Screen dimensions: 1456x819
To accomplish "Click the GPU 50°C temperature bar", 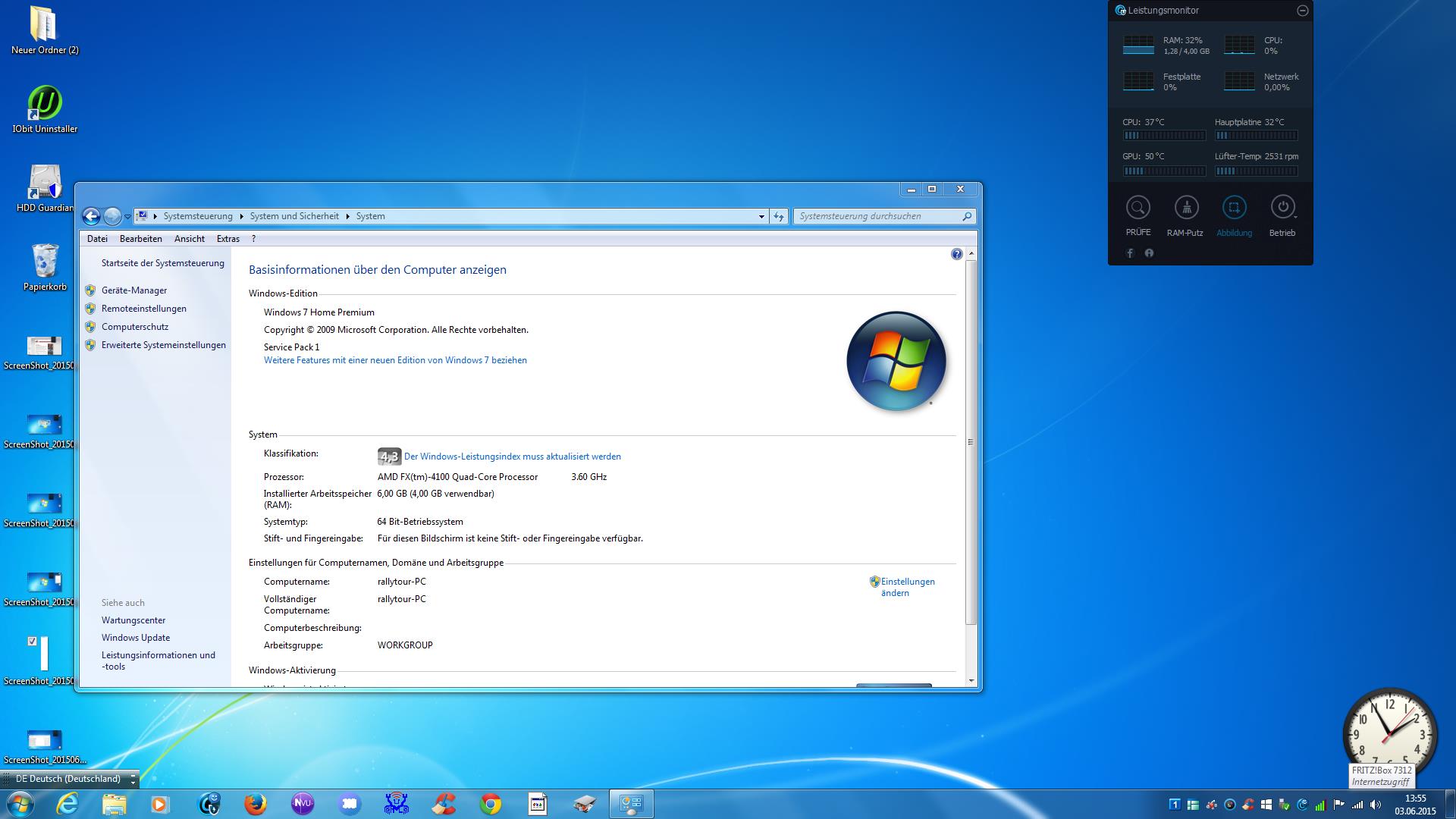I will tap(1164, 171).
